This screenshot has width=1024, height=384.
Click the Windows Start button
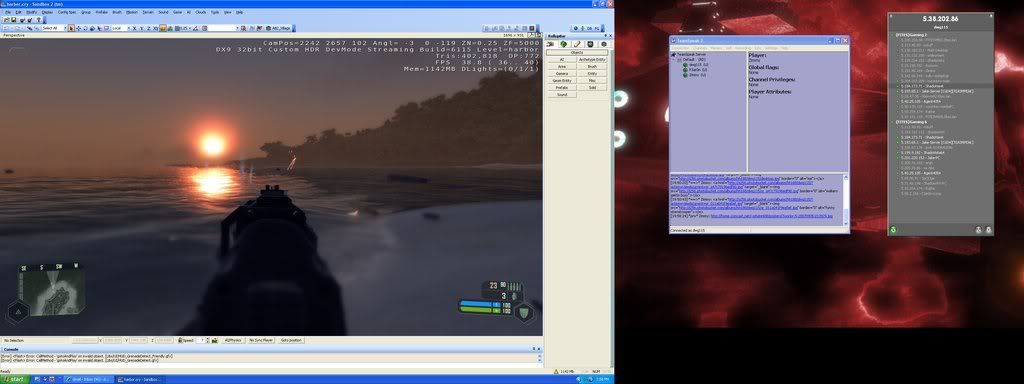tap(14, 379)
